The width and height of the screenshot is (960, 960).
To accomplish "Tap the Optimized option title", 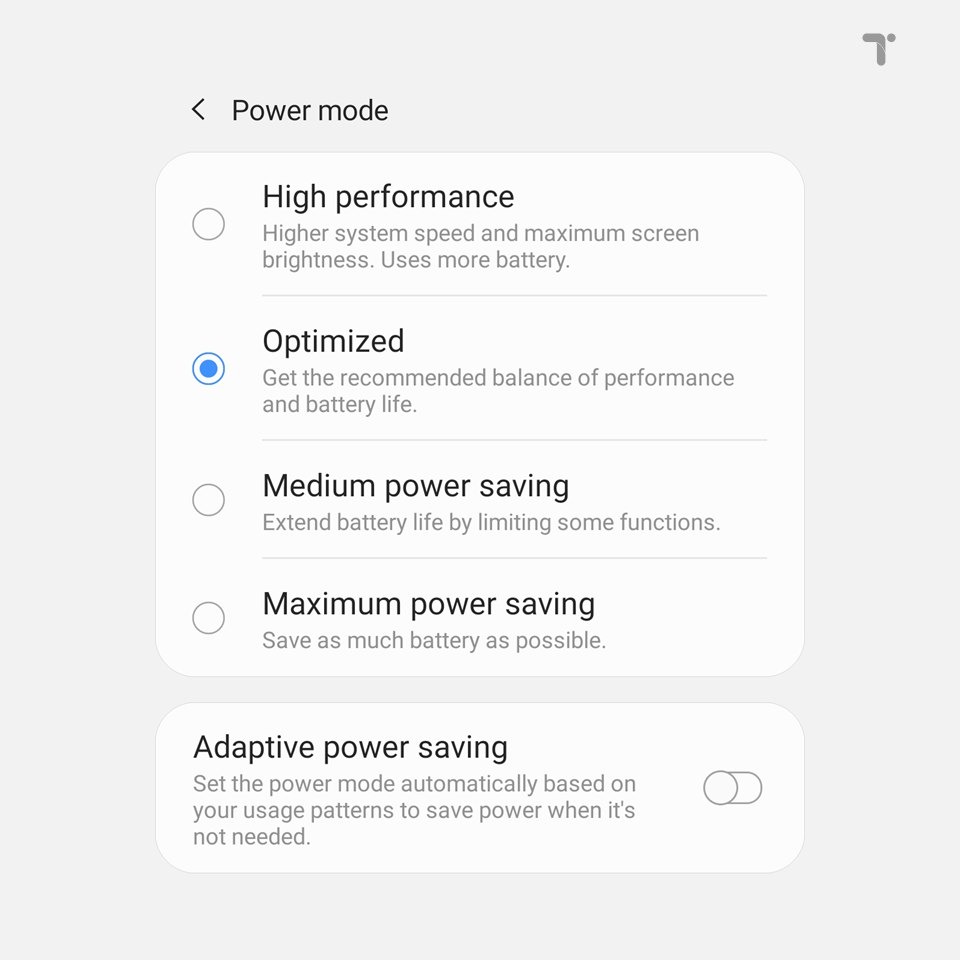I will [333, 341].
